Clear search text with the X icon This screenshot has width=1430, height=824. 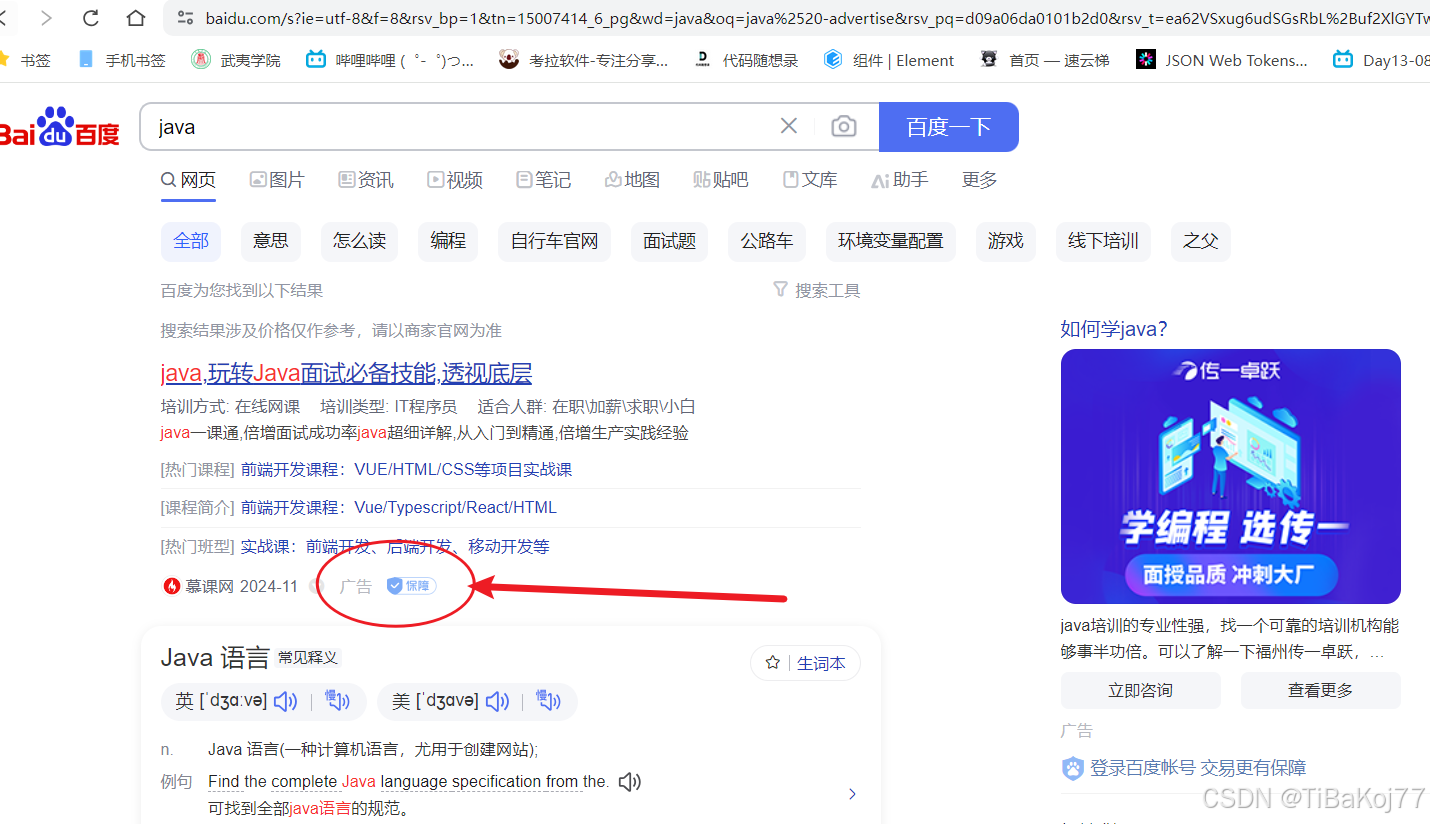pyautogui.click(x=789, y=126)
